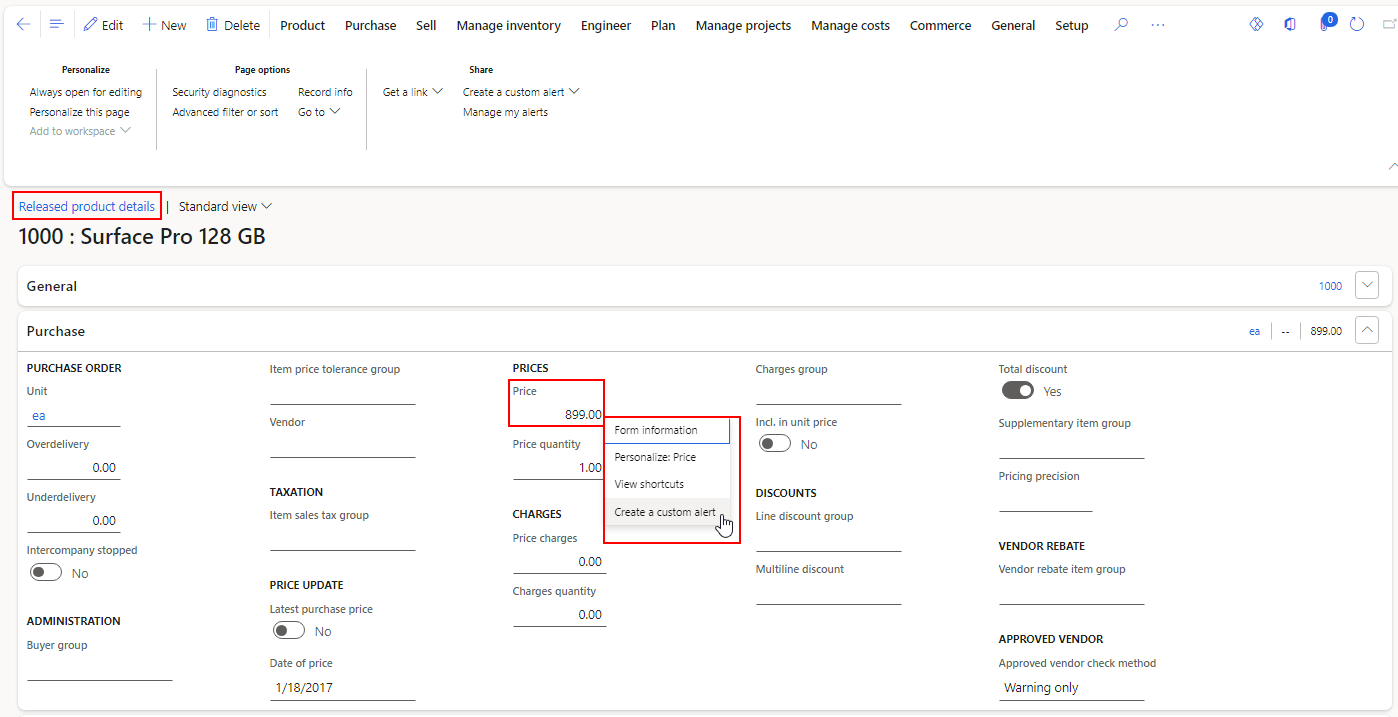Open the Manage costs menu
Image resolution: width=1398 pixels, height=717 pixels.
850,25
